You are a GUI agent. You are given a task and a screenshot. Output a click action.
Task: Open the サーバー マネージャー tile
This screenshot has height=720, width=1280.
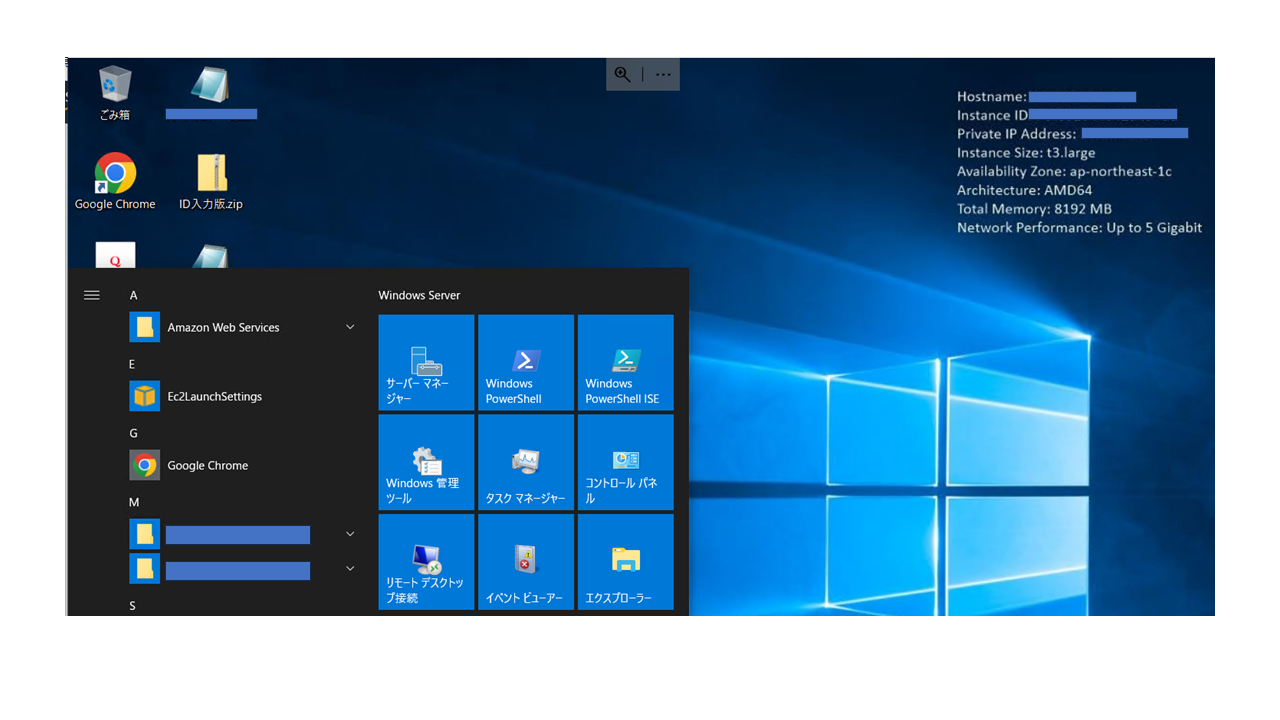pyautogui.click(x=426, y=362)
